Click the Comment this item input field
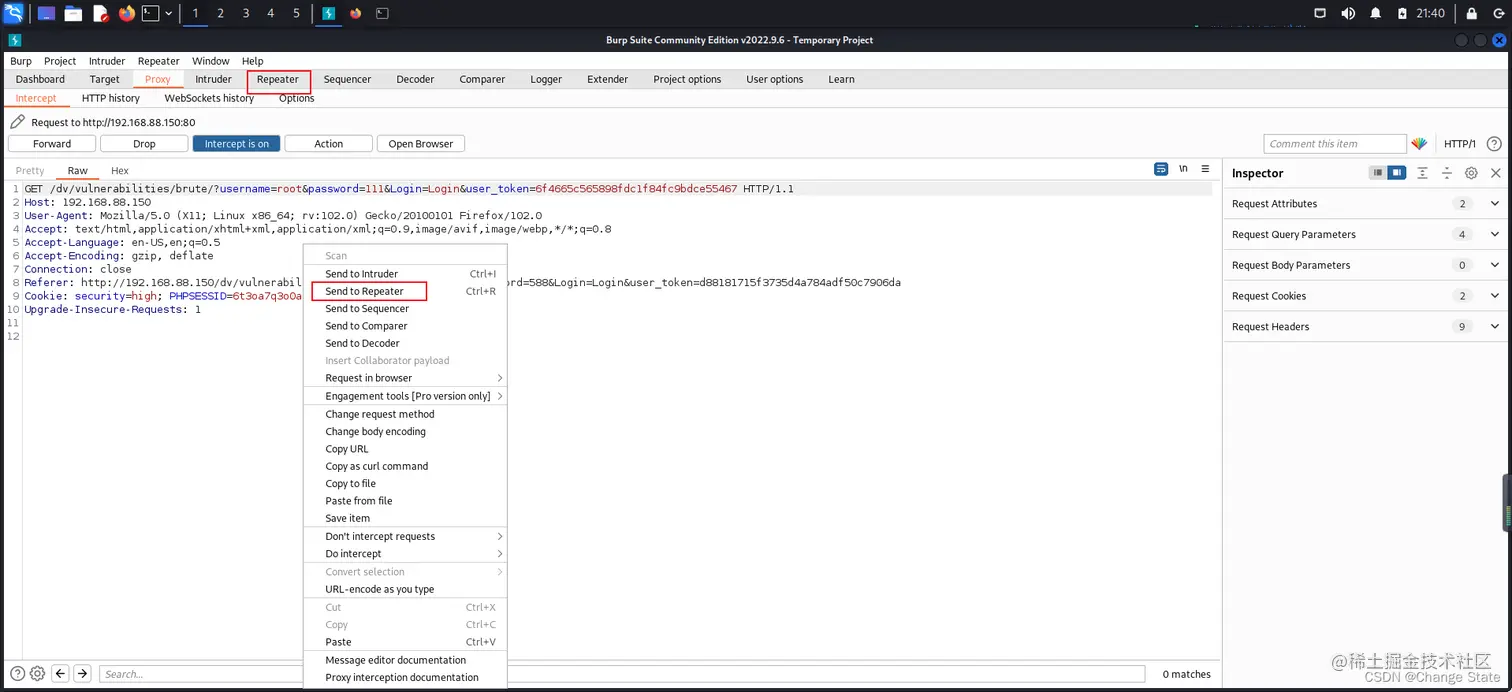This screenshot has width=1512, height=692. pos(1335,144)
